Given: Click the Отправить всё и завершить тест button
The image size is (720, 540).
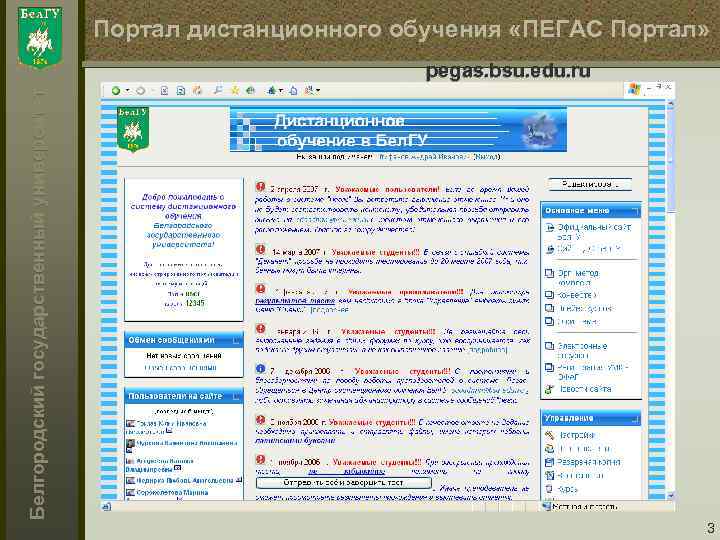Looking at the screenshot, I should tap(343, 483).
